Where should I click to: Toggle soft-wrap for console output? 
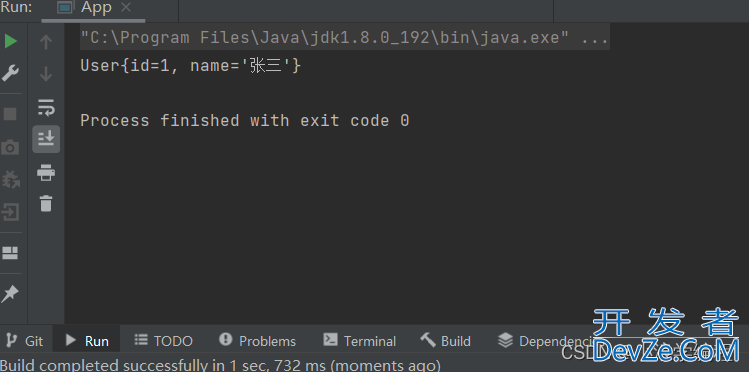click(46, 107)
